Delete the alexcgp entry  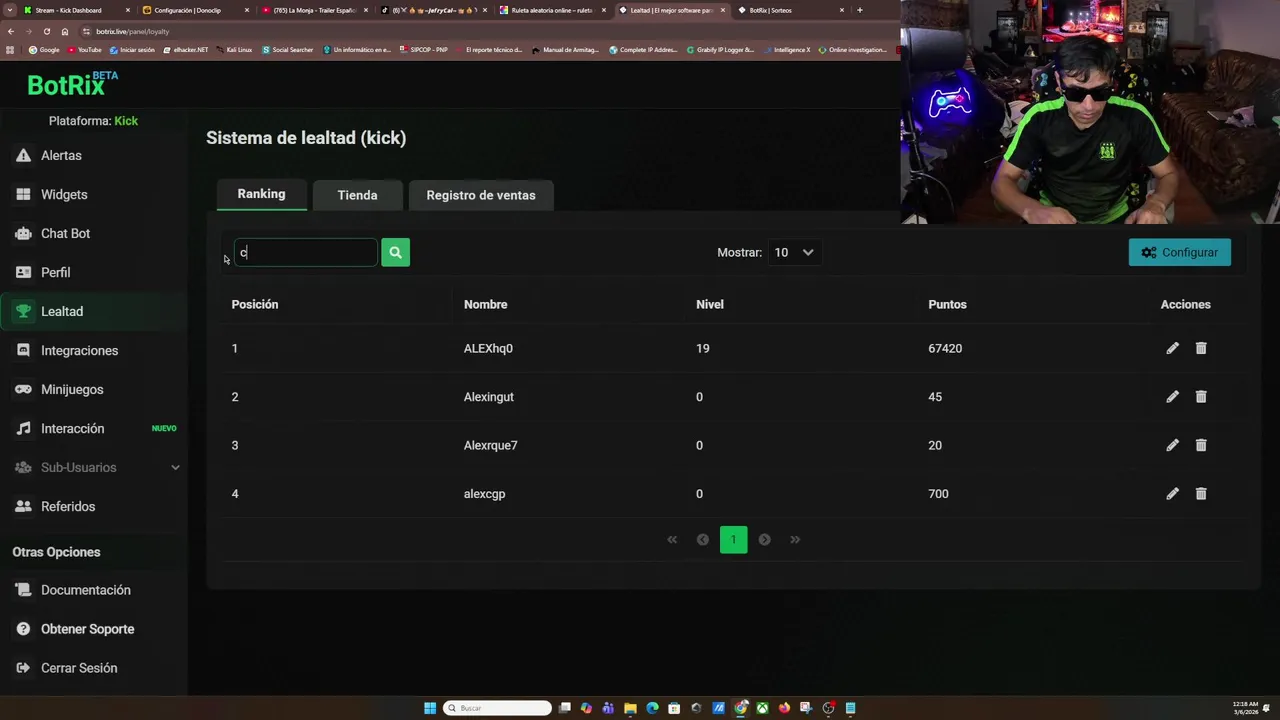(x=1201, y=494)
